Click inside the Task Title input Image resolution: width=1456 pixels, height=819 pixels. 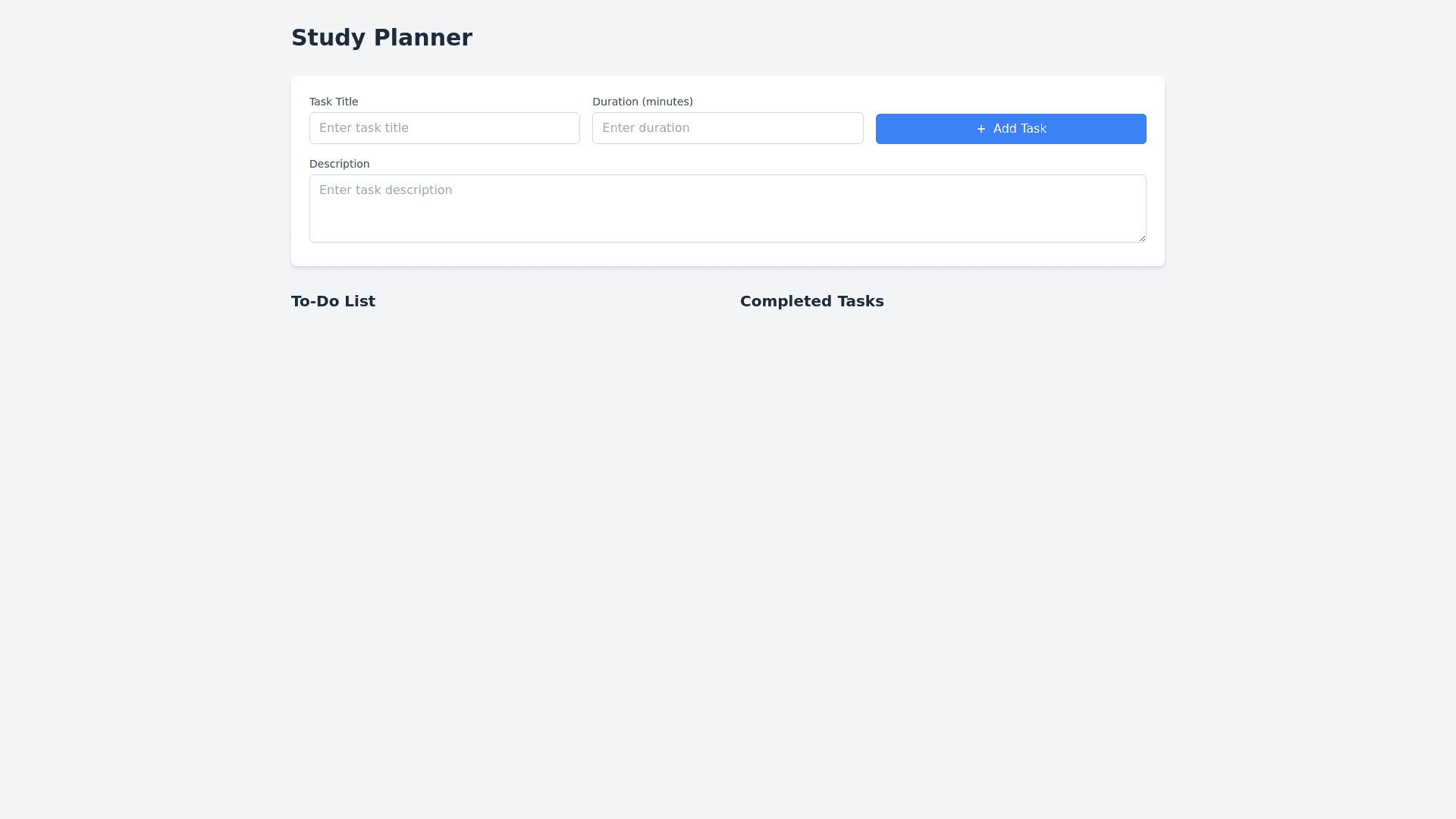[x=444, y=127]
